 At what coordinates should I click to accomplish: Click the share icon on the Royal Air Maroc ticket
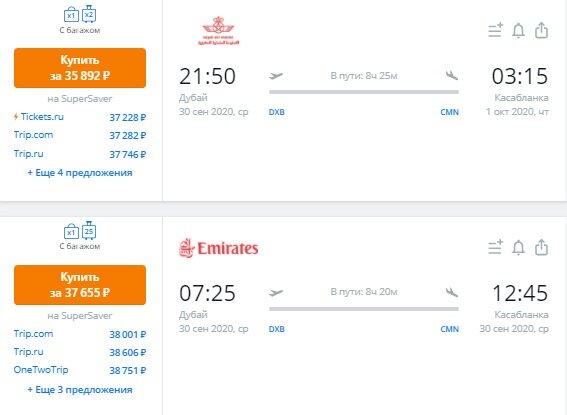coord(541,30)
